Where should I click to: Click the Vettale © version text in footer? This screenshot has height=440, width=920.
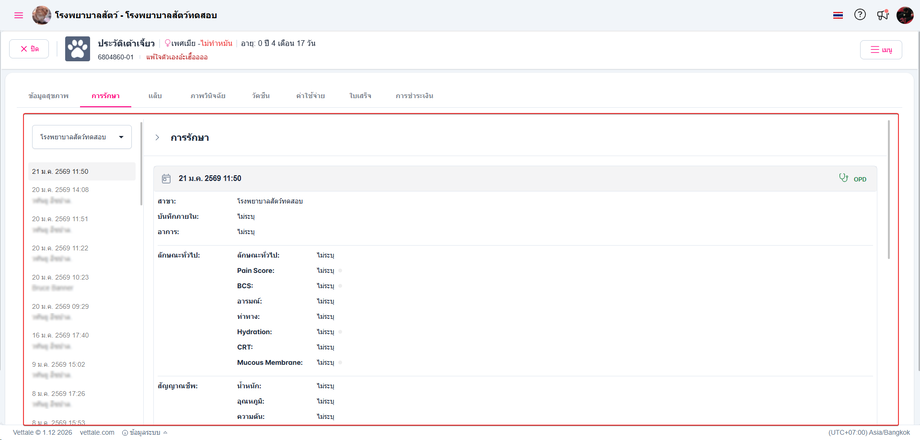point(42,432)
